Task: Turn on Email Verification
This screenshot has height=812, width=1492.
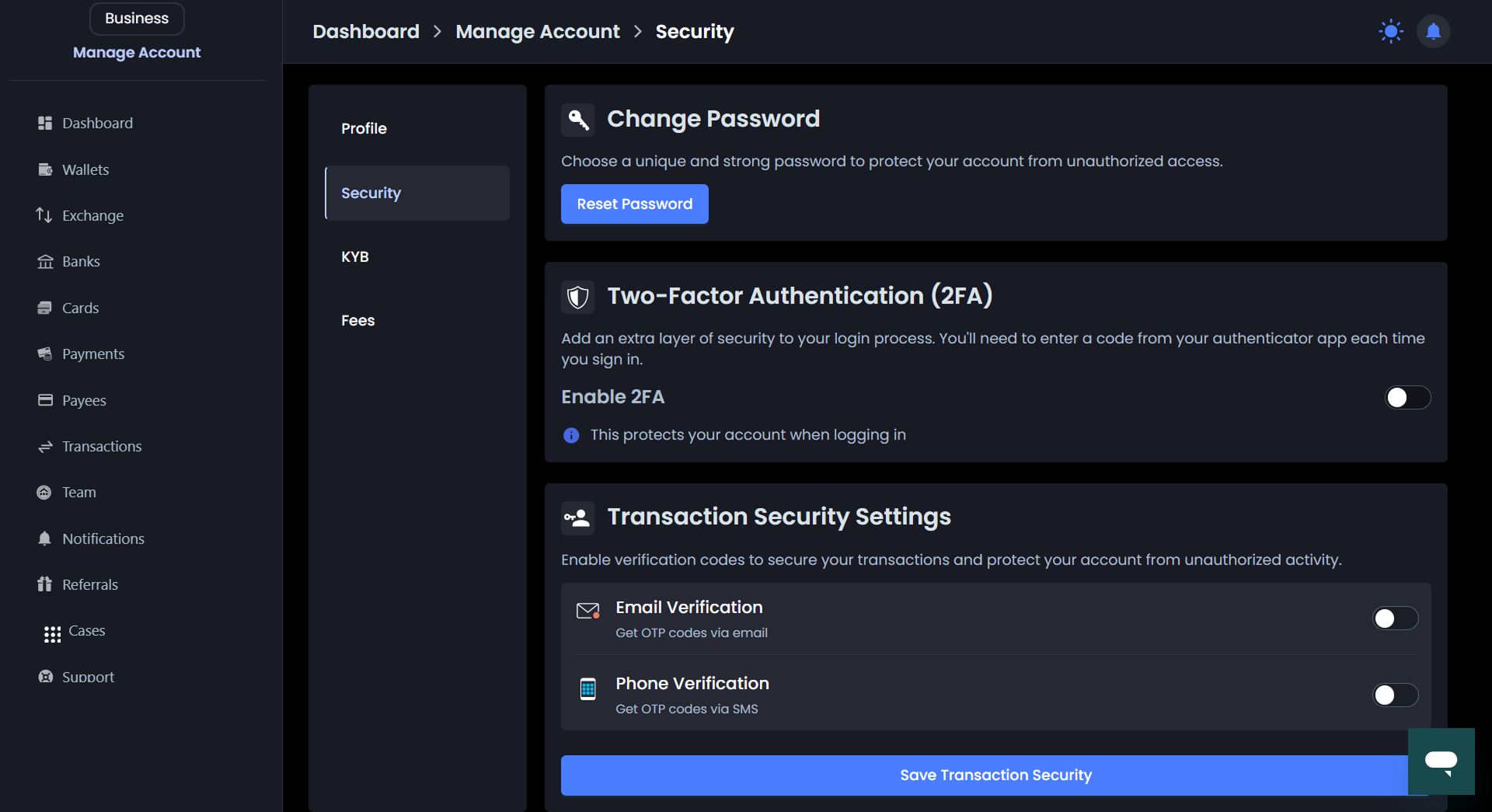Action: [1395, 619]
